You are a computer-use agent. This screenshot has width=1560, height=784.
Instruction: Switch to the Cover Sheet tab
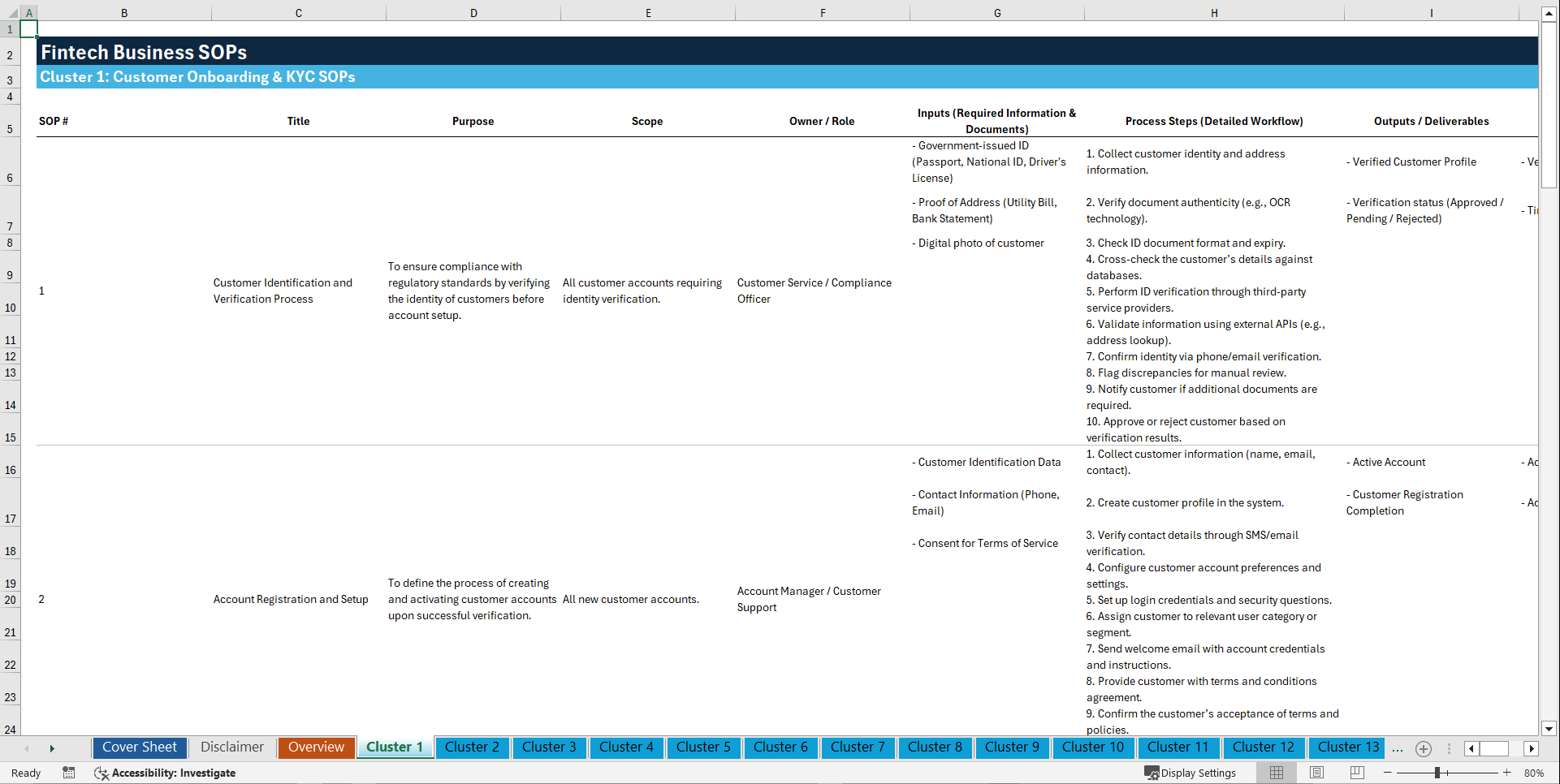[x=139, y=747]
